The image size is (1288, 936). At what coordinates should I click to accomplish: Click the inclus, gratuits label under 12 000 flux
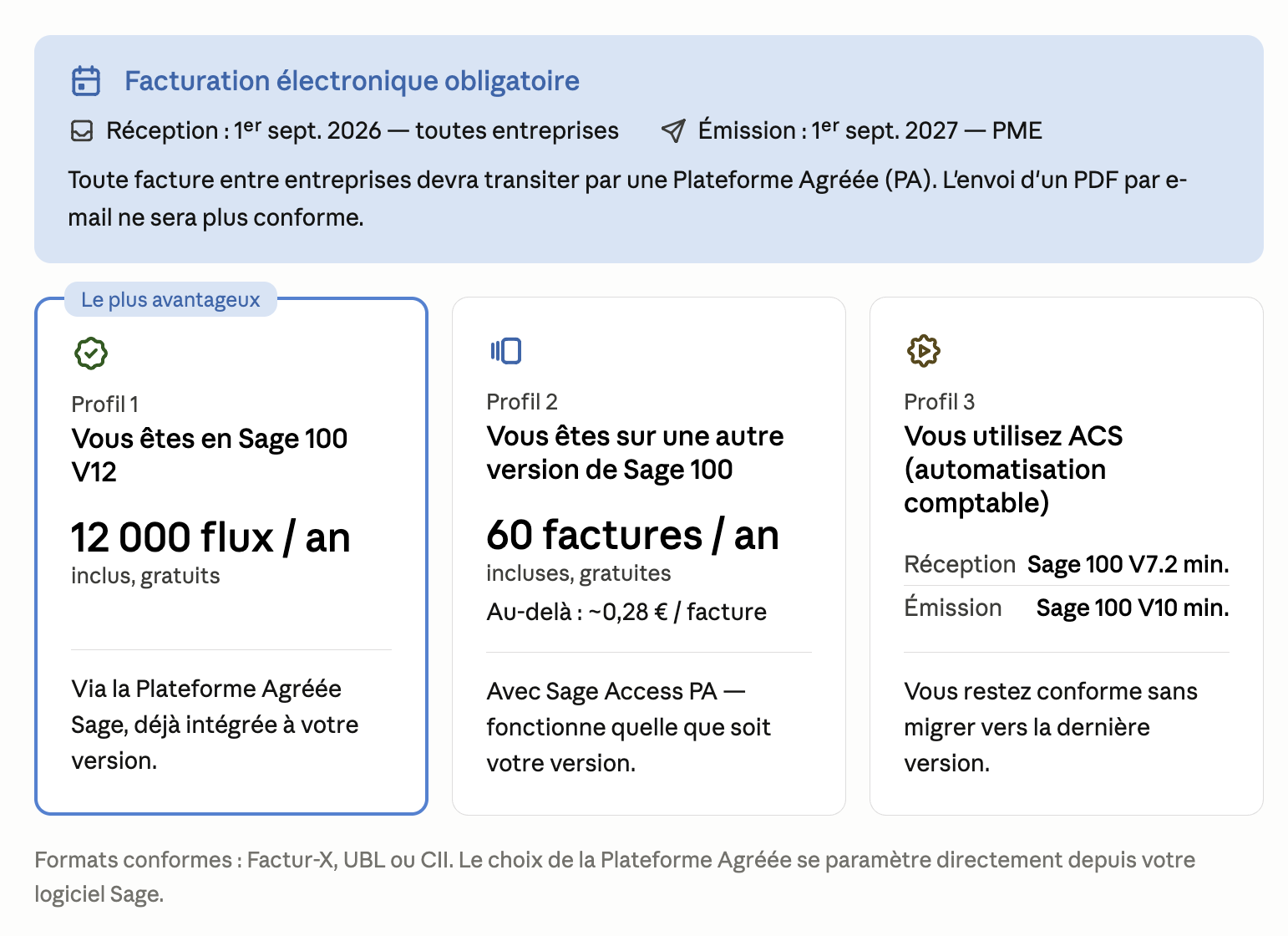pos(145,577)
